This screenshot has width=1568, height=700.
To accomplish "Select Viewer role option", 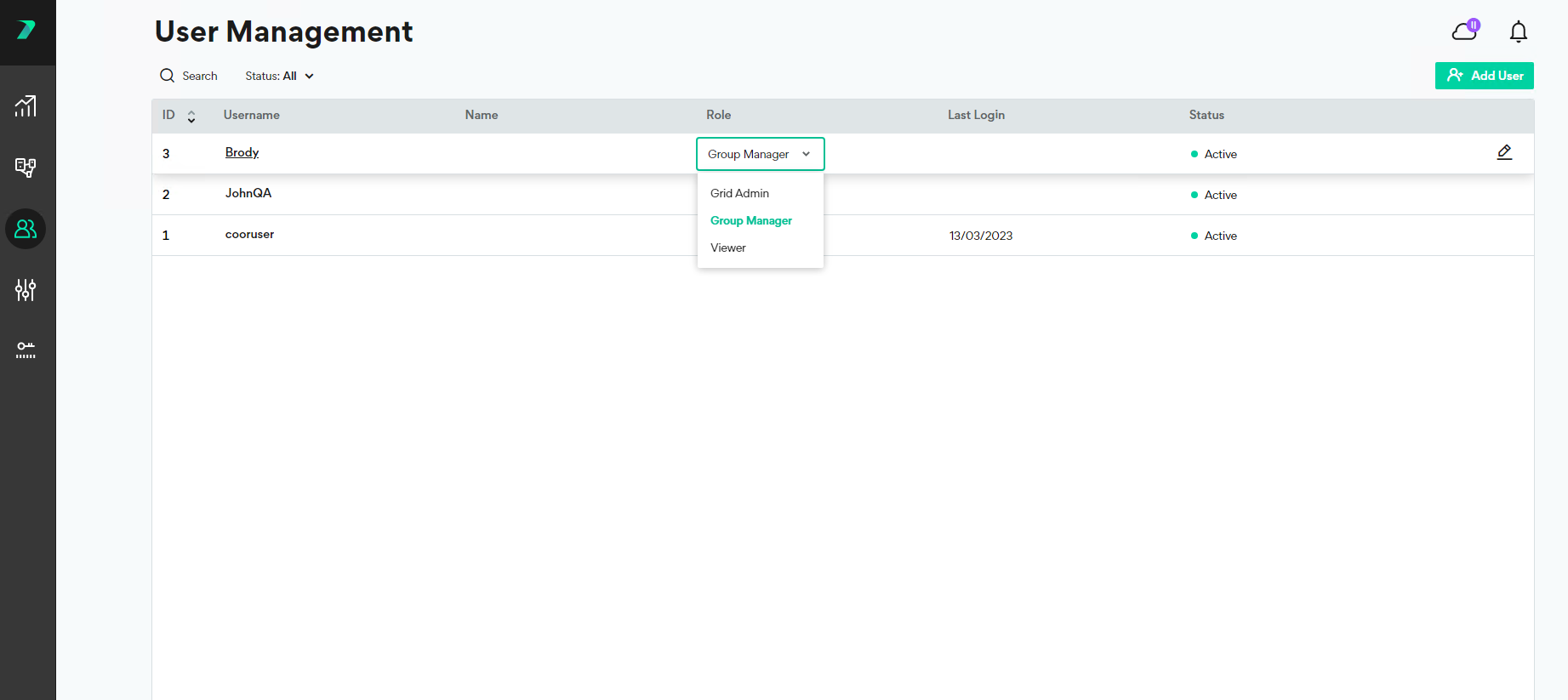I will (x=728, y=248).
